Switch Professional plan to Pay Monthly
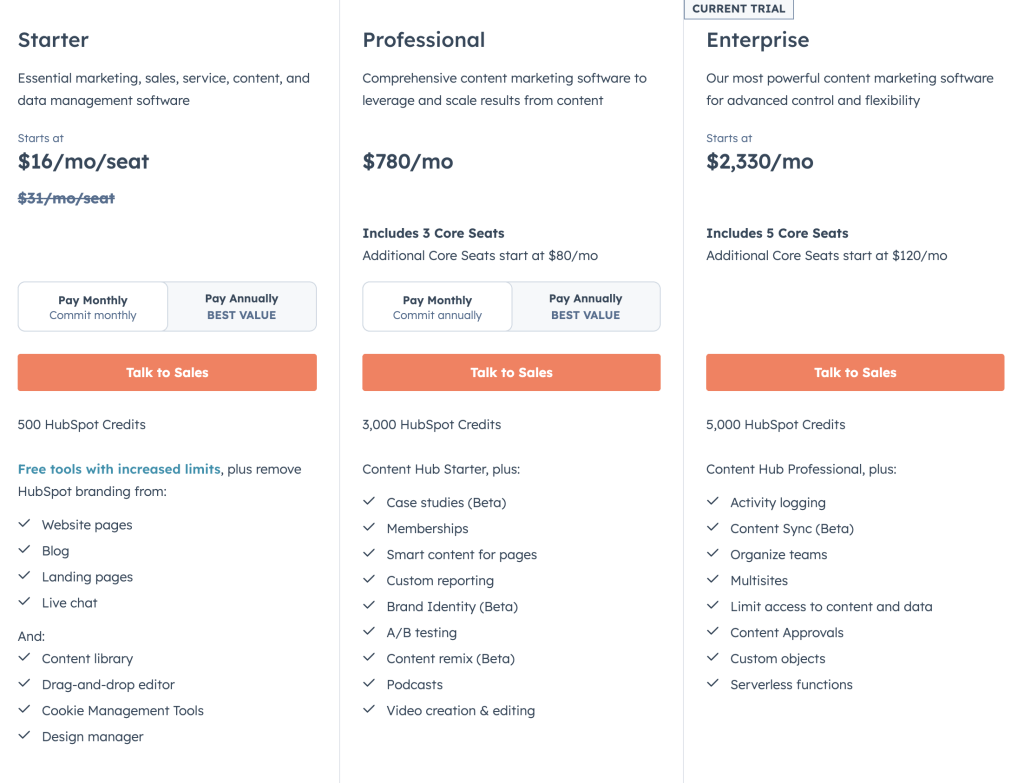1024x783 pixels. pyautogui.click(x=436, y=306)
